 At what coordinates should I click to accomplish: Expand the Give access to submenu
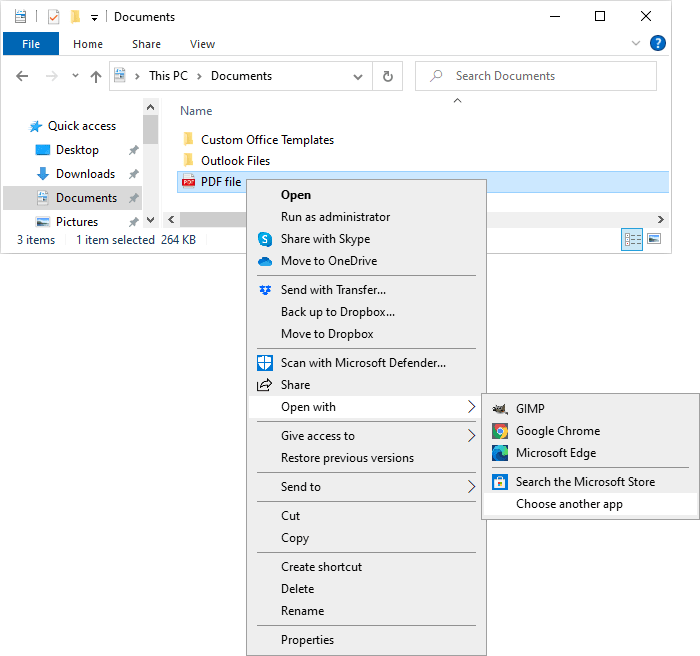coord(471,436)
